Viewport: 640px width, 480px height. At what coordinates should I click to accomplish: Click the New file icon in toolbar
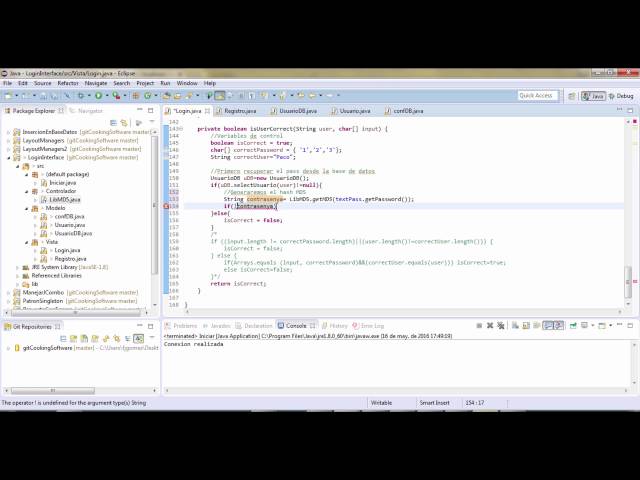coord(8,96)
